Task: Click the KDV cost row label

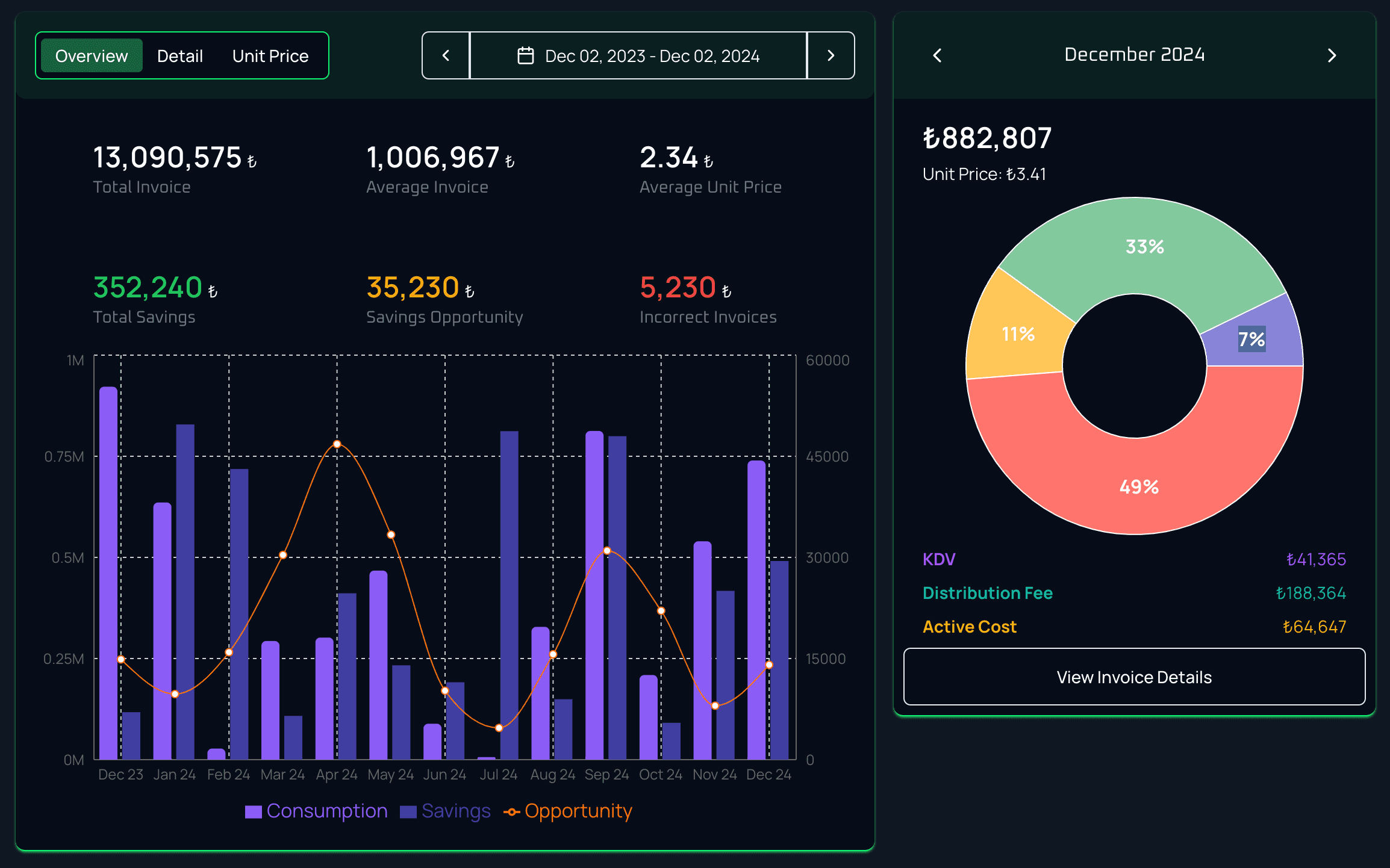Action: [939, 559]
